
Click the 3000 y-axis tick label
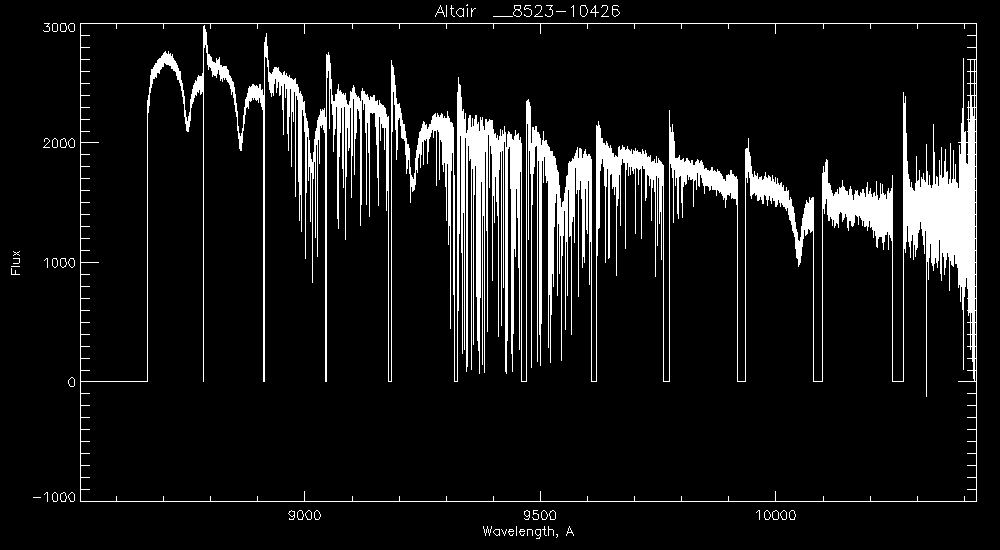tap(59, 27)
